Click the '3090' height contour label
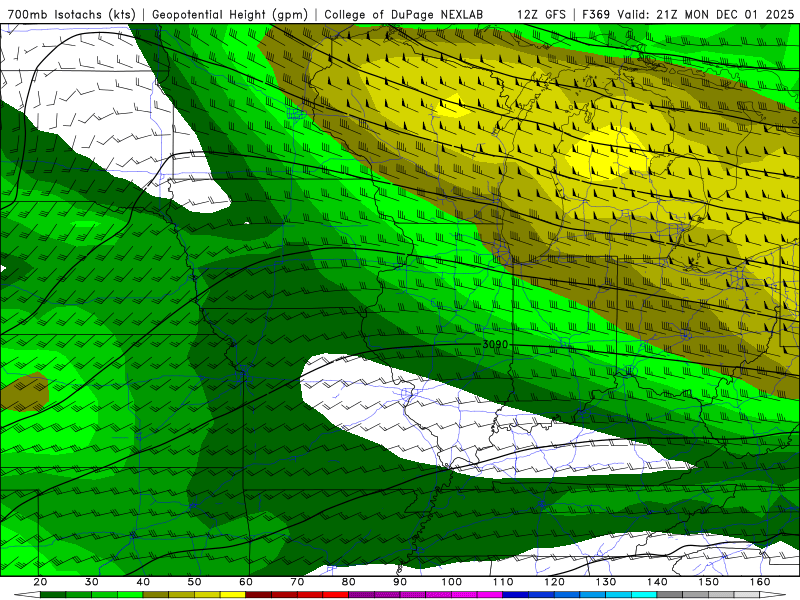Image resolution: width=800 pixels, height=600 pixels. (x=495, y=344)
